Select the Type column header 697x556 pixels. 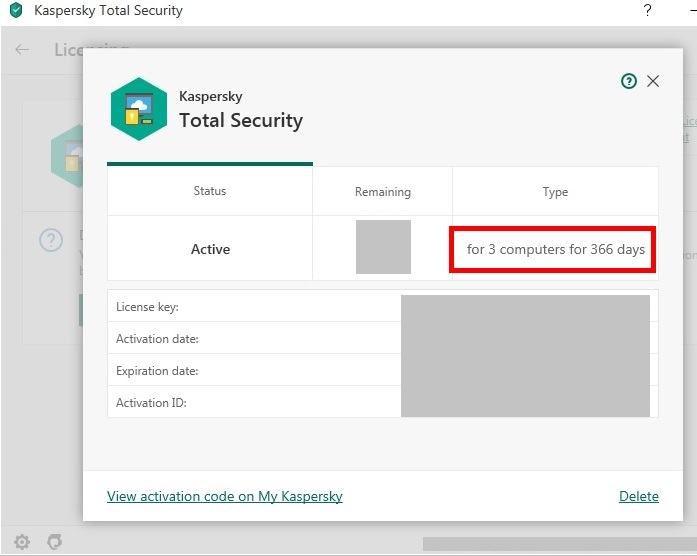(x=555, y=192)
